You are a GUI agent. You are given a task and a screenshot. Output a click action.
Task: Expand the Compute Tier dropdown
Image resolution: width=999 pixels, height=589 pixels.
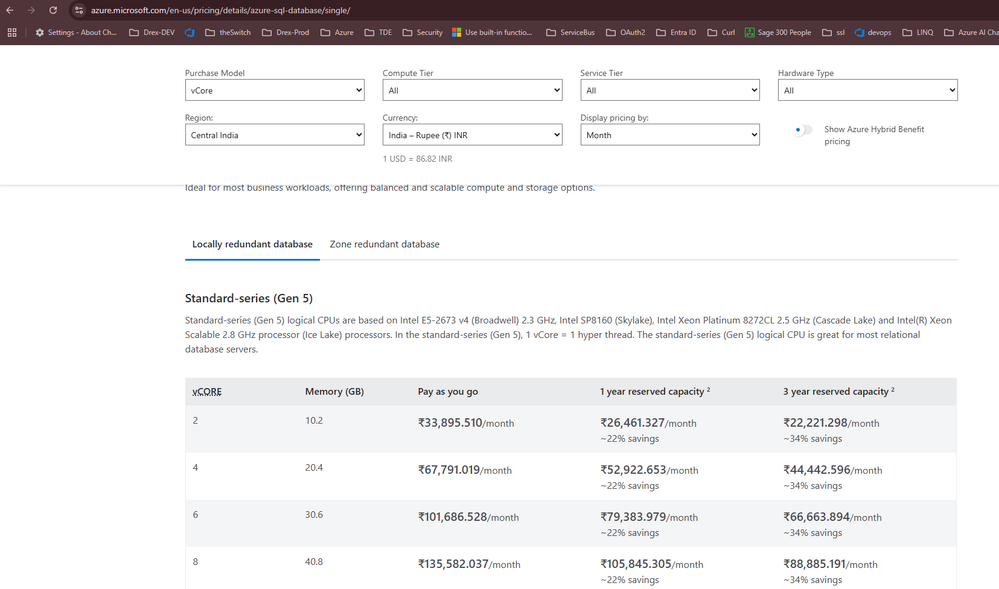pos(472,91)
